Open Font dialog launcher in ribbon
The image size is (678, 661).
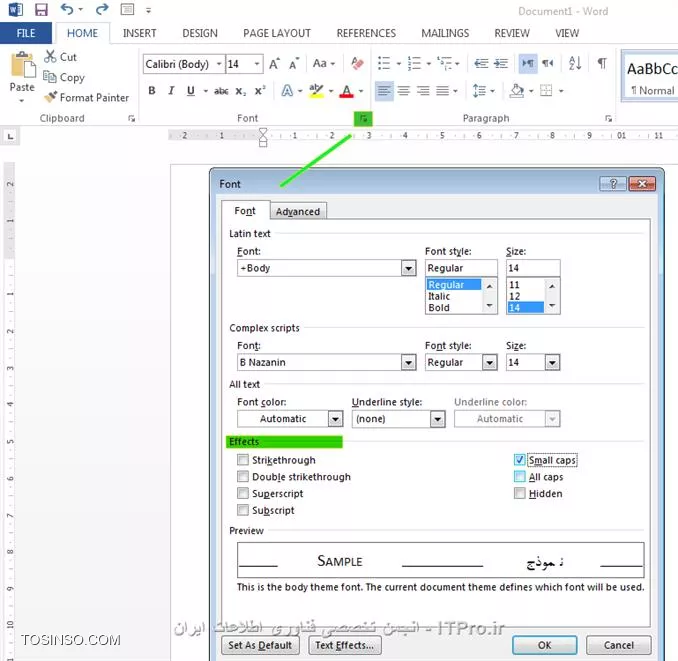pyautogui.click(x=363, y=118)
